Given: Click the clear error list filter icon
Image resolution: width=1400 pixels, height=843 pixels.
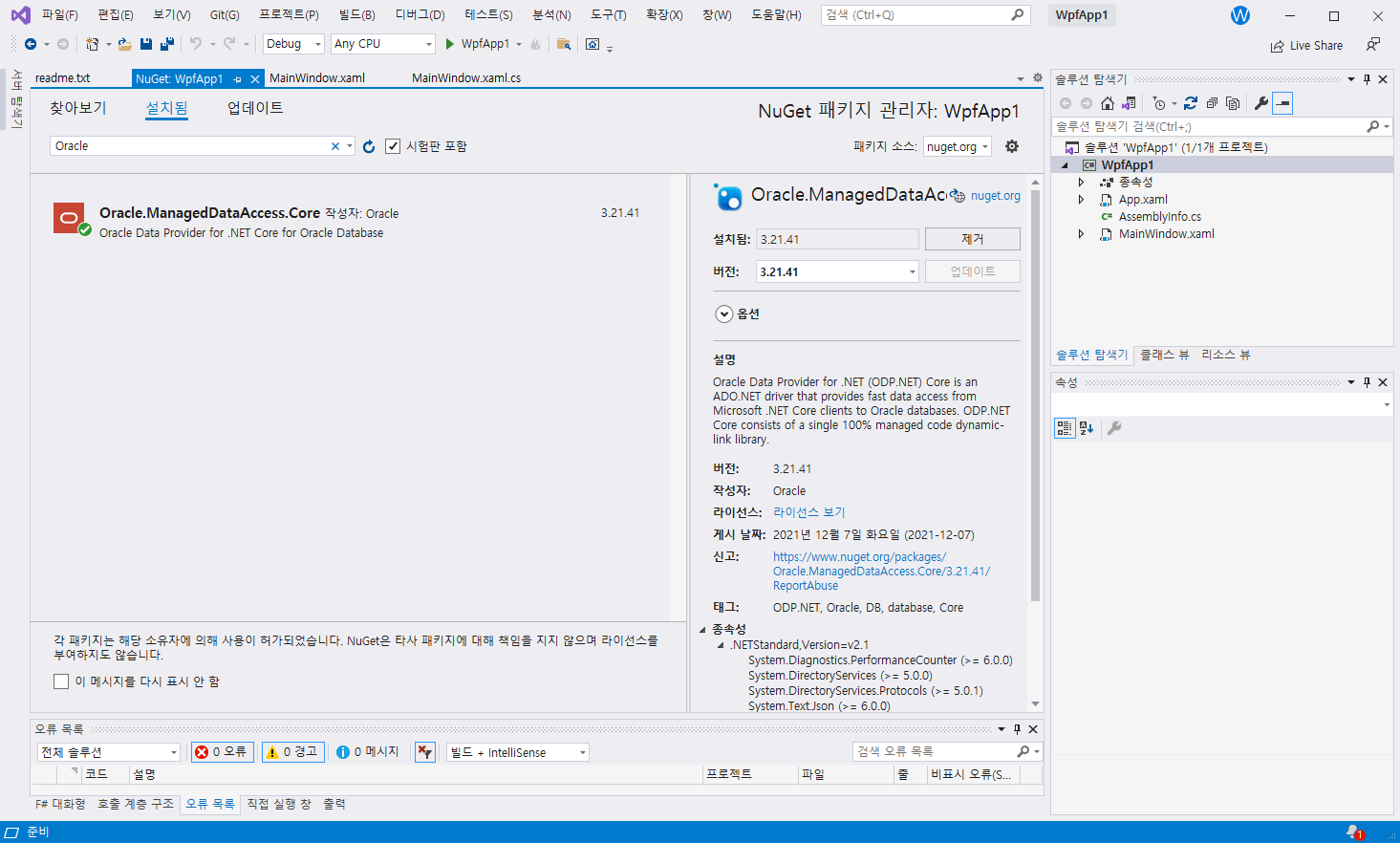Looking at the screenshot, I should coord(425,752).
